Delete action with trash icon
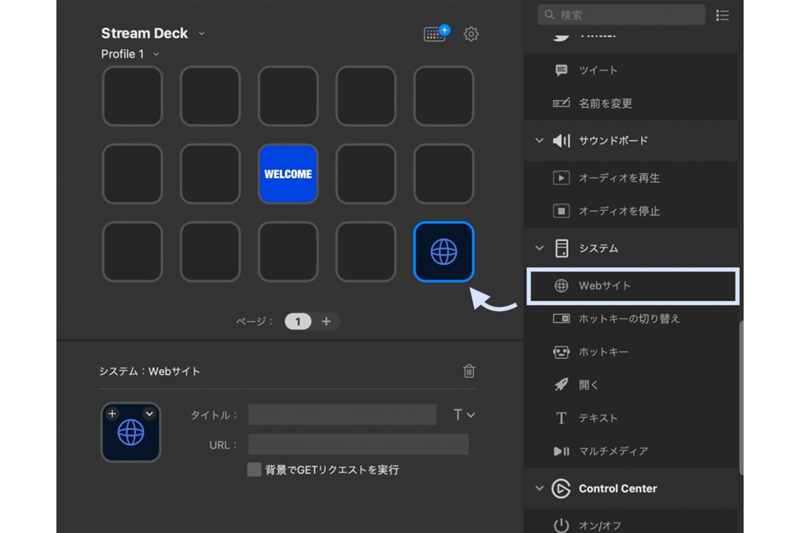 pos(469,371)
